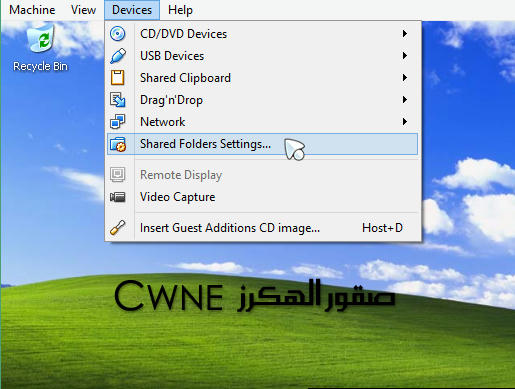515x389 pixels.
Task: Click the Remote Display monitor icon
Action: coord(118,174)
